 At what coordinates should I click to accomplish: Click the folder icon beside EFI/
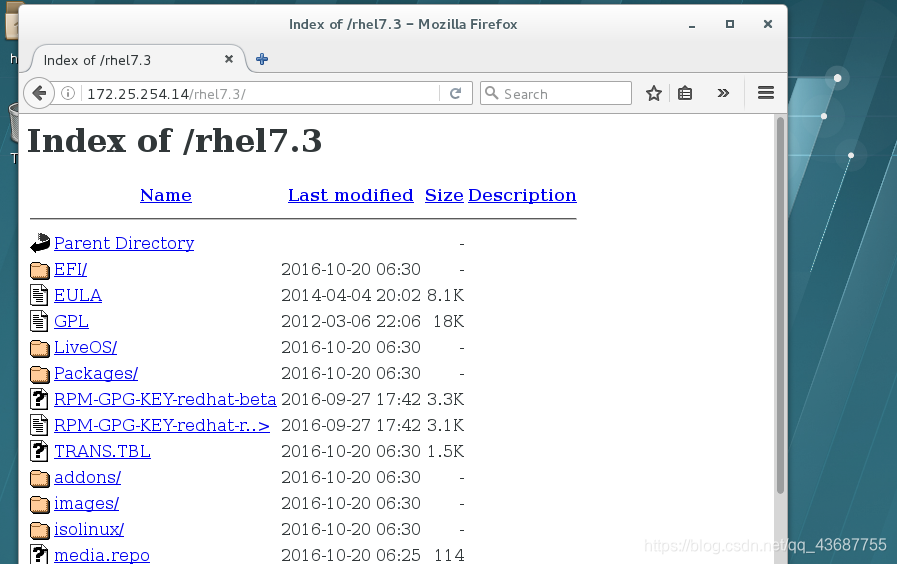click(x=39, y=269)
